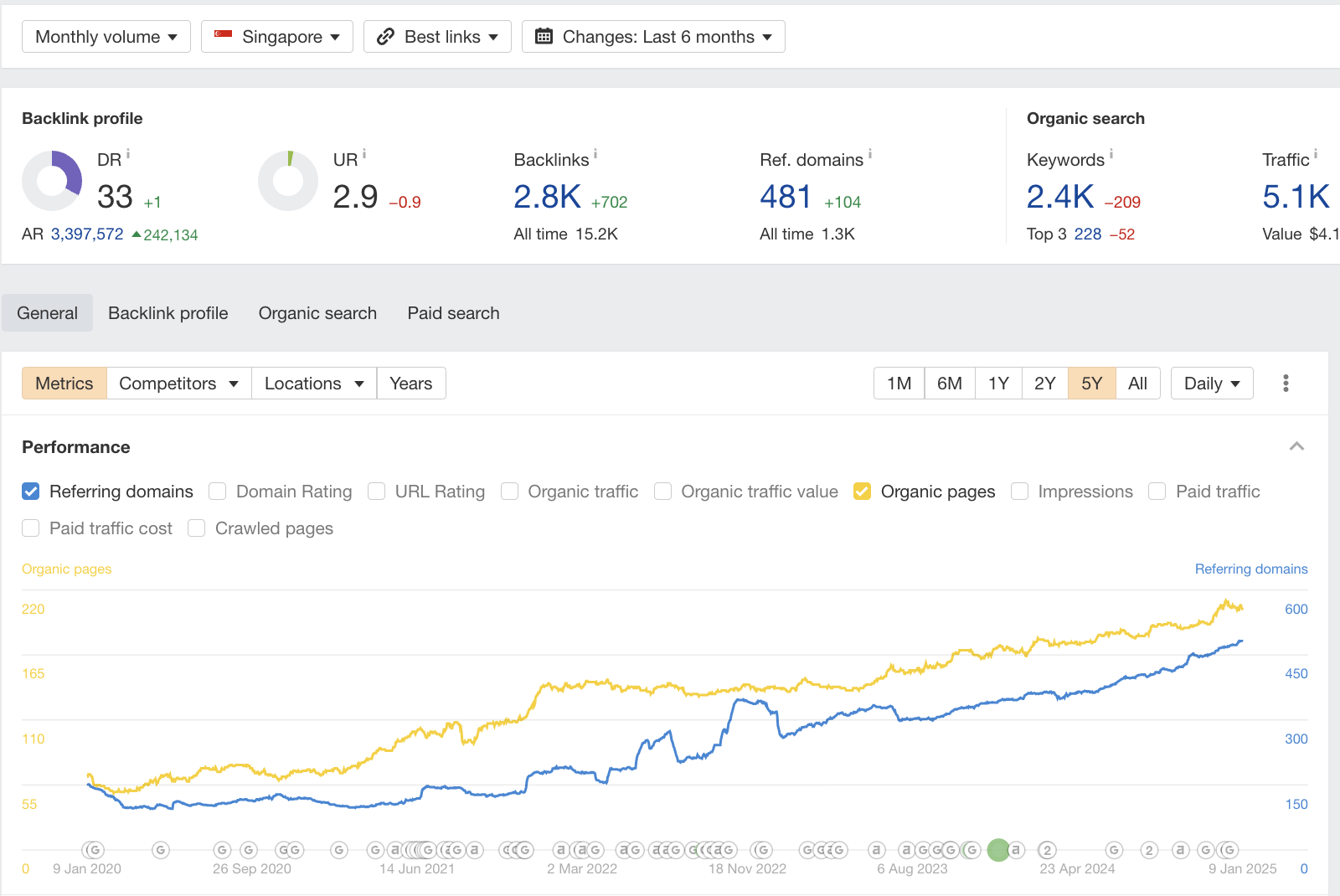This screenshot has width=1340, height=896.
Task: Click the DR donut chart
Action: coord(52,181)
